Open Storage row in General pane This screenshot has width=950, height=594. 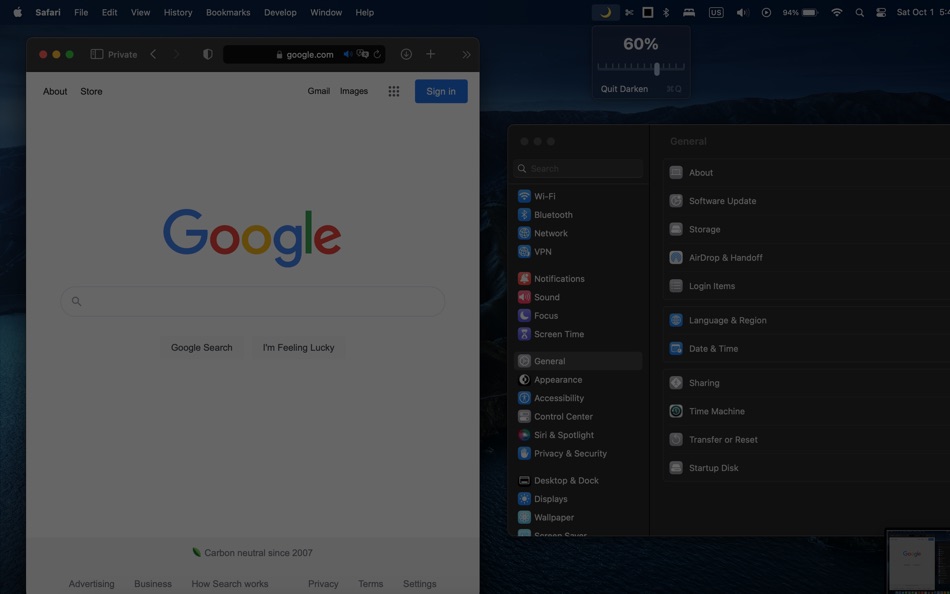tap(806, 229)
